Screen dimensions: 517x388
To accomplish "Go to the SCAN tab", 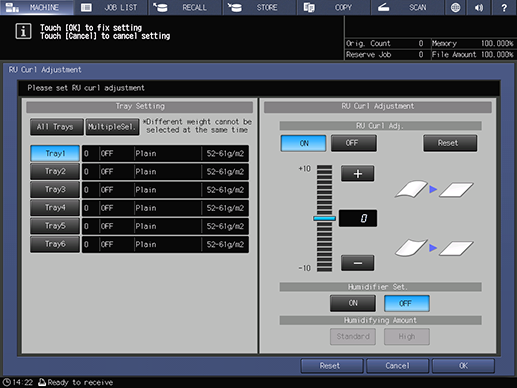I will [408, 7].
